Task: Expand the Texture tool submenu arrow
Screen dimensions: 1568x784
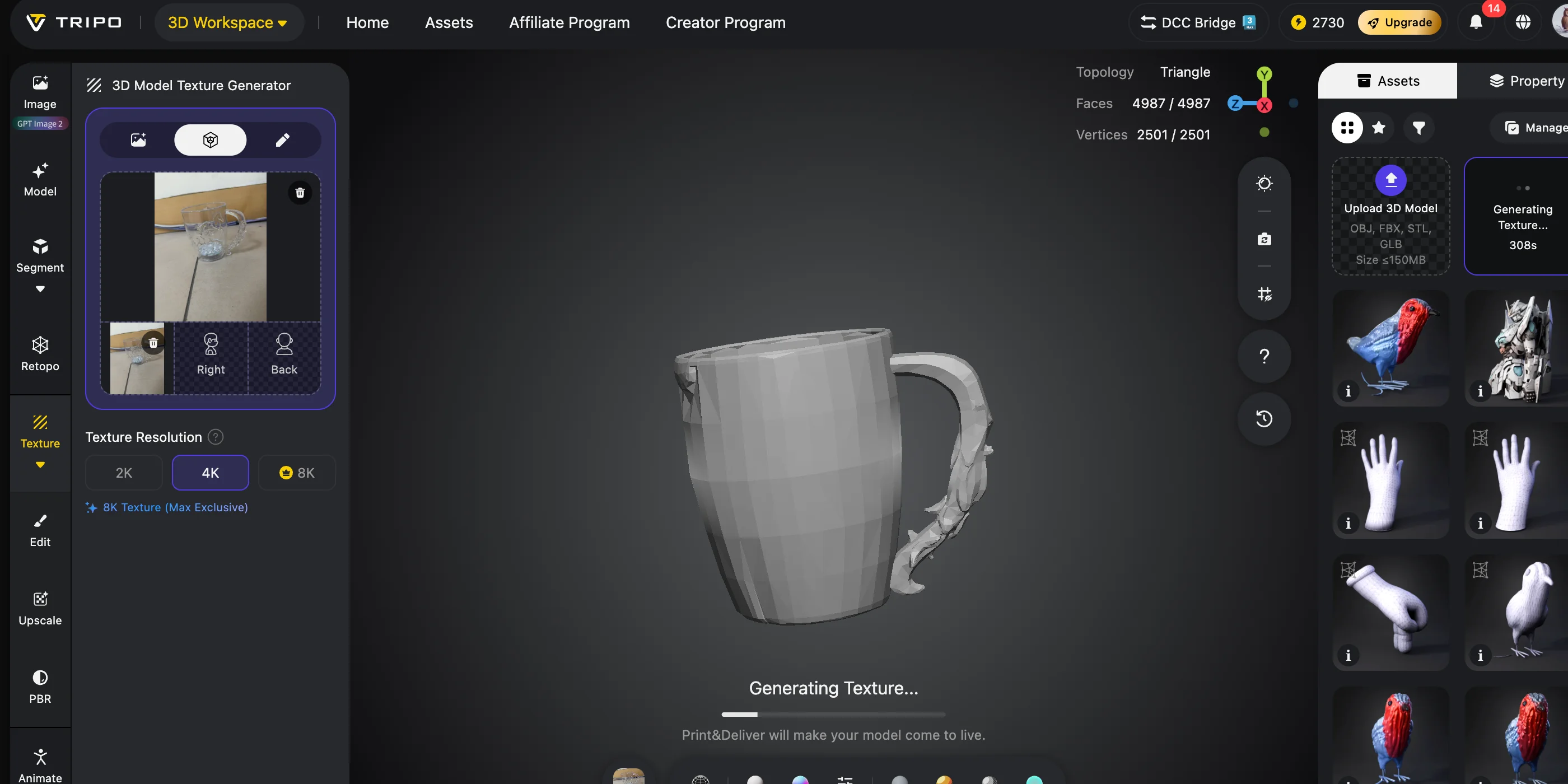Action: coord(40,465)
